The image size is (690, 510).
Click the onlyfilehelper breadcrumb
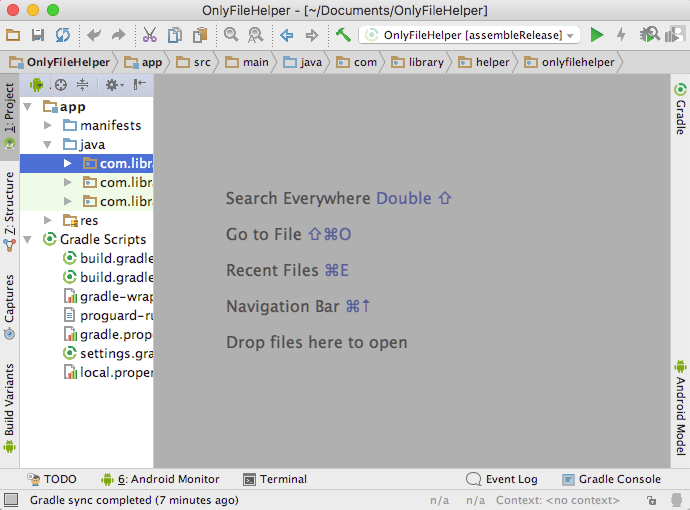(569, 62)
